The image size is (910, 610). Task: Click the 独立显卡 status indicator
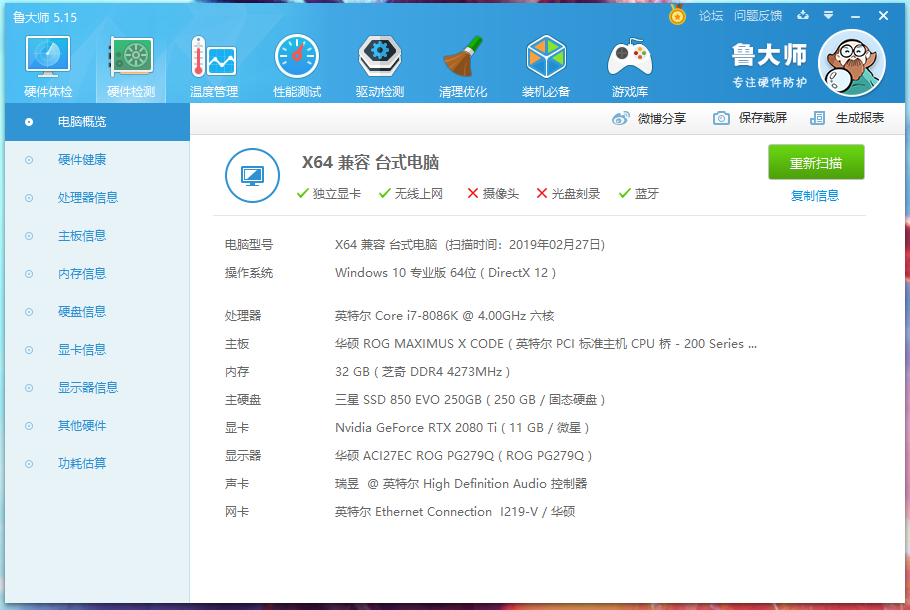coord(328,194)
